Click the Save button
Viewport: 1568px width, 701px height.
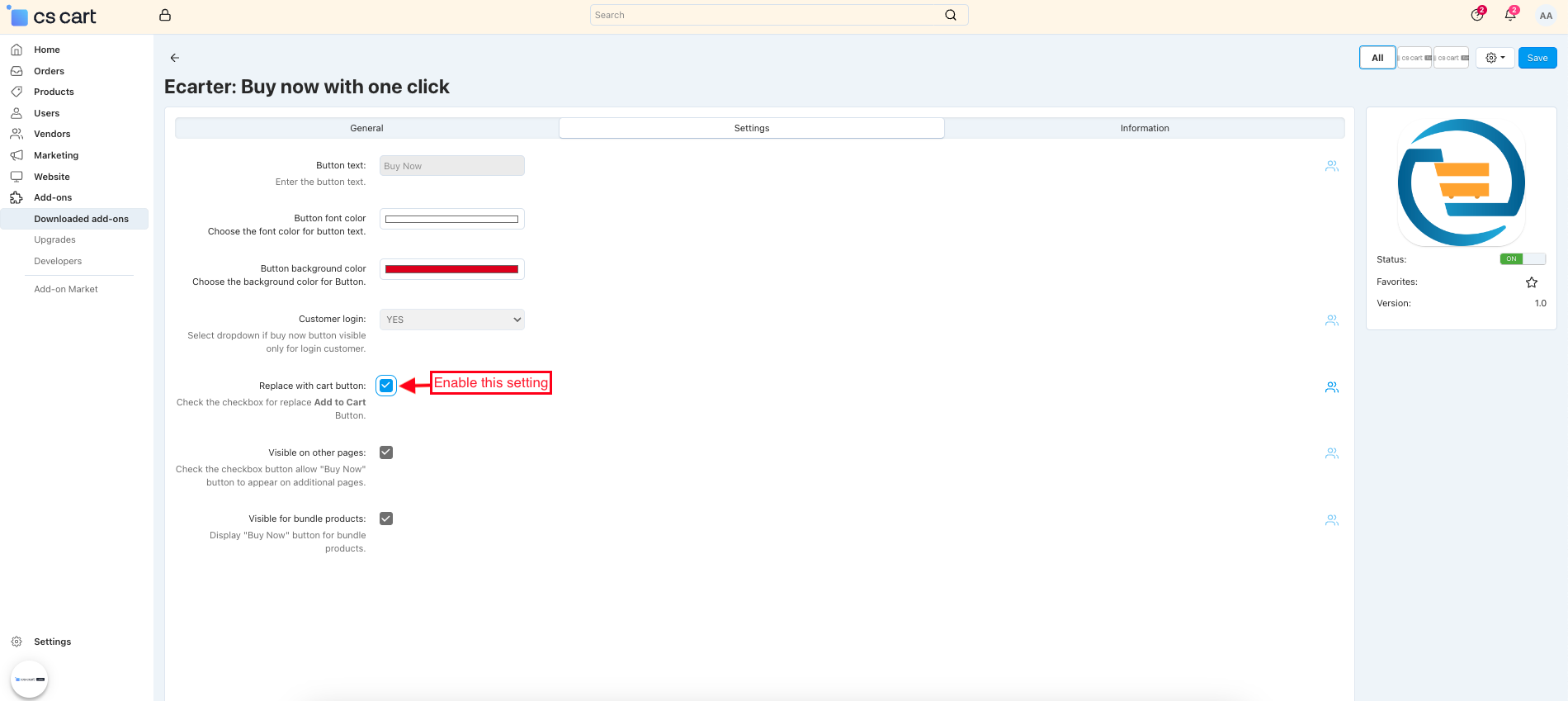tap(1537, 58)
